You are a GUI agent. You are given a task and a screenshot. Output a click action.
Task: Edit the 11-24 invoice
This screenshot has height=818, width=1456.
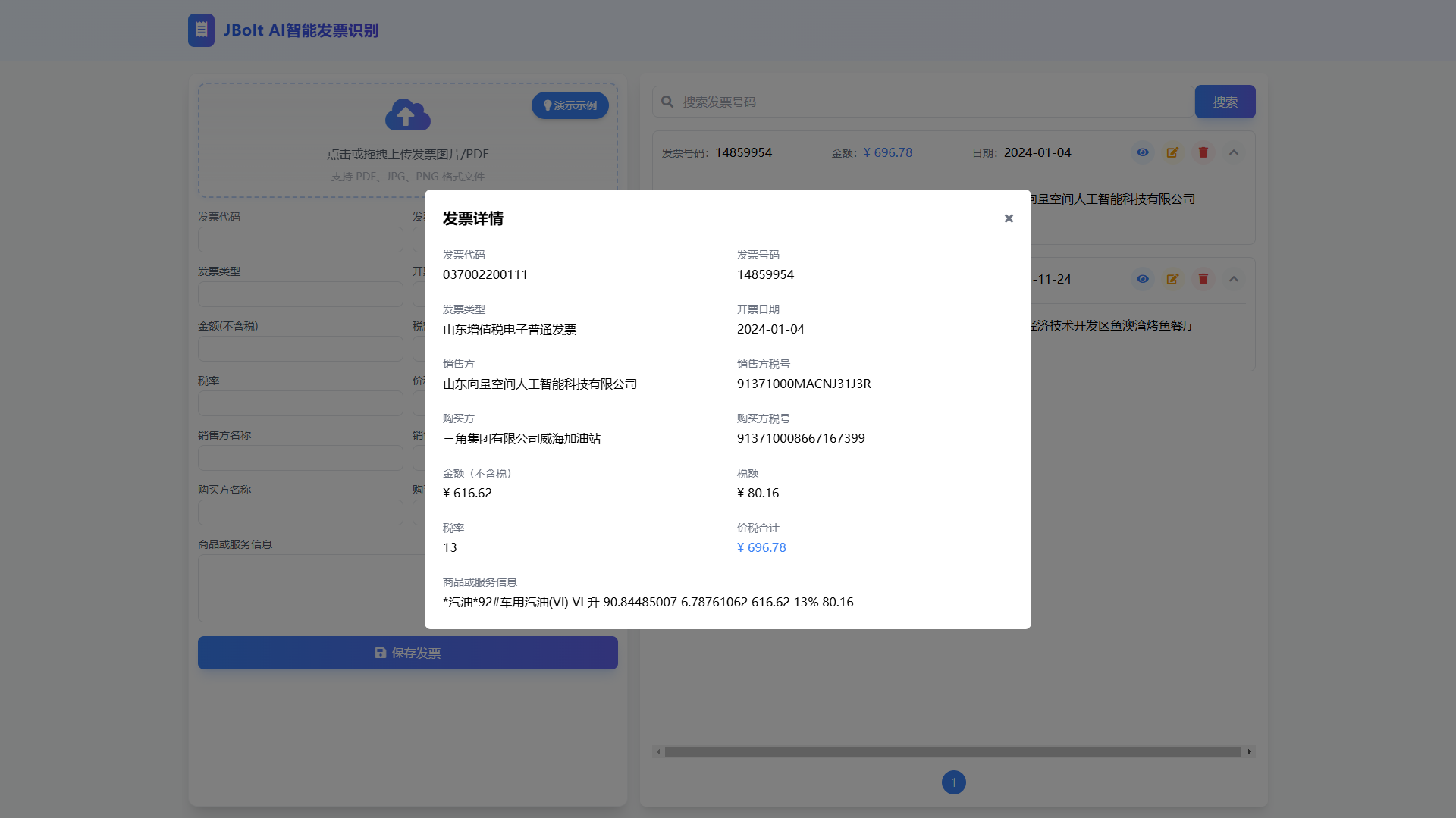tap(1172, 279)
